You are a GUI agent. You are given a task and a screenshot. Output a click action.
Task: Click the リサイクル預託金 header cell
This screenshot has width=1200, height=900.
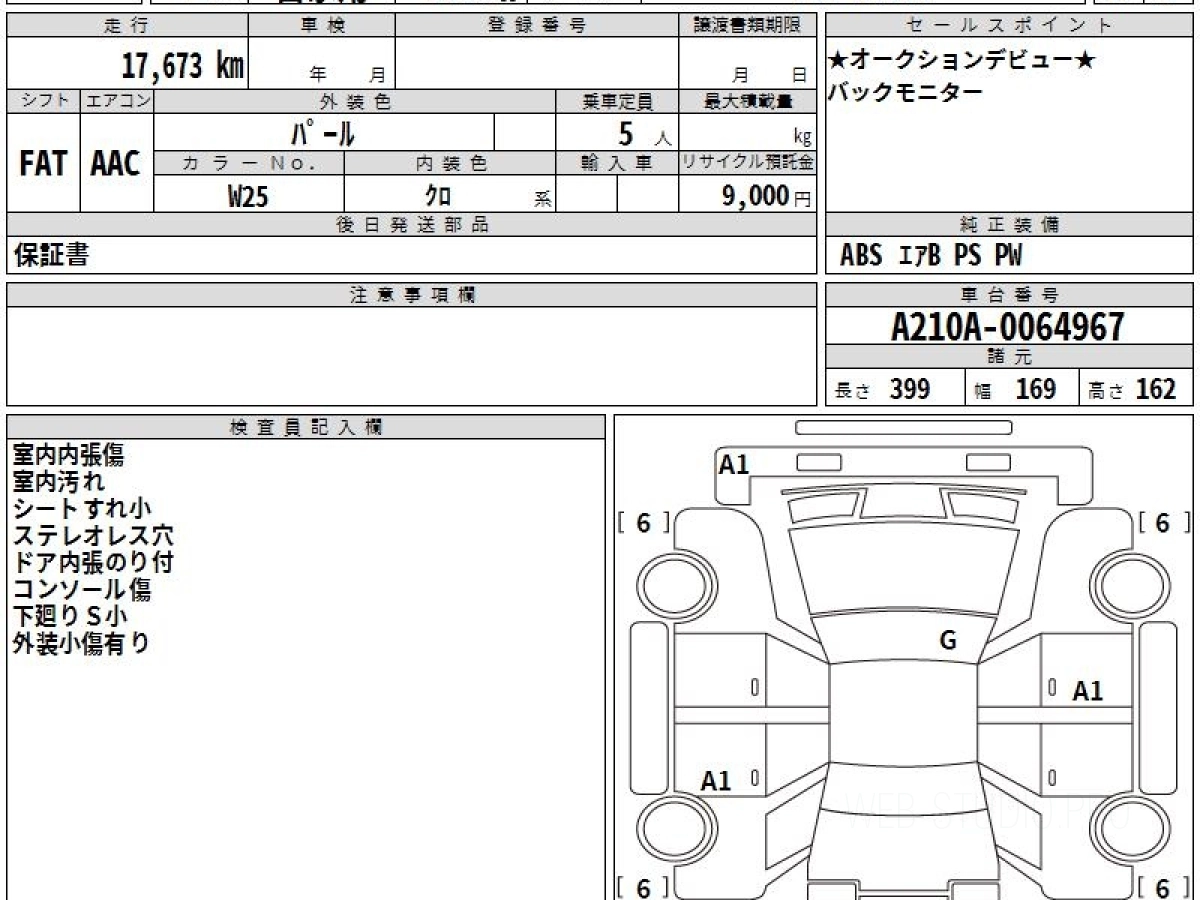tap(748, 164)
